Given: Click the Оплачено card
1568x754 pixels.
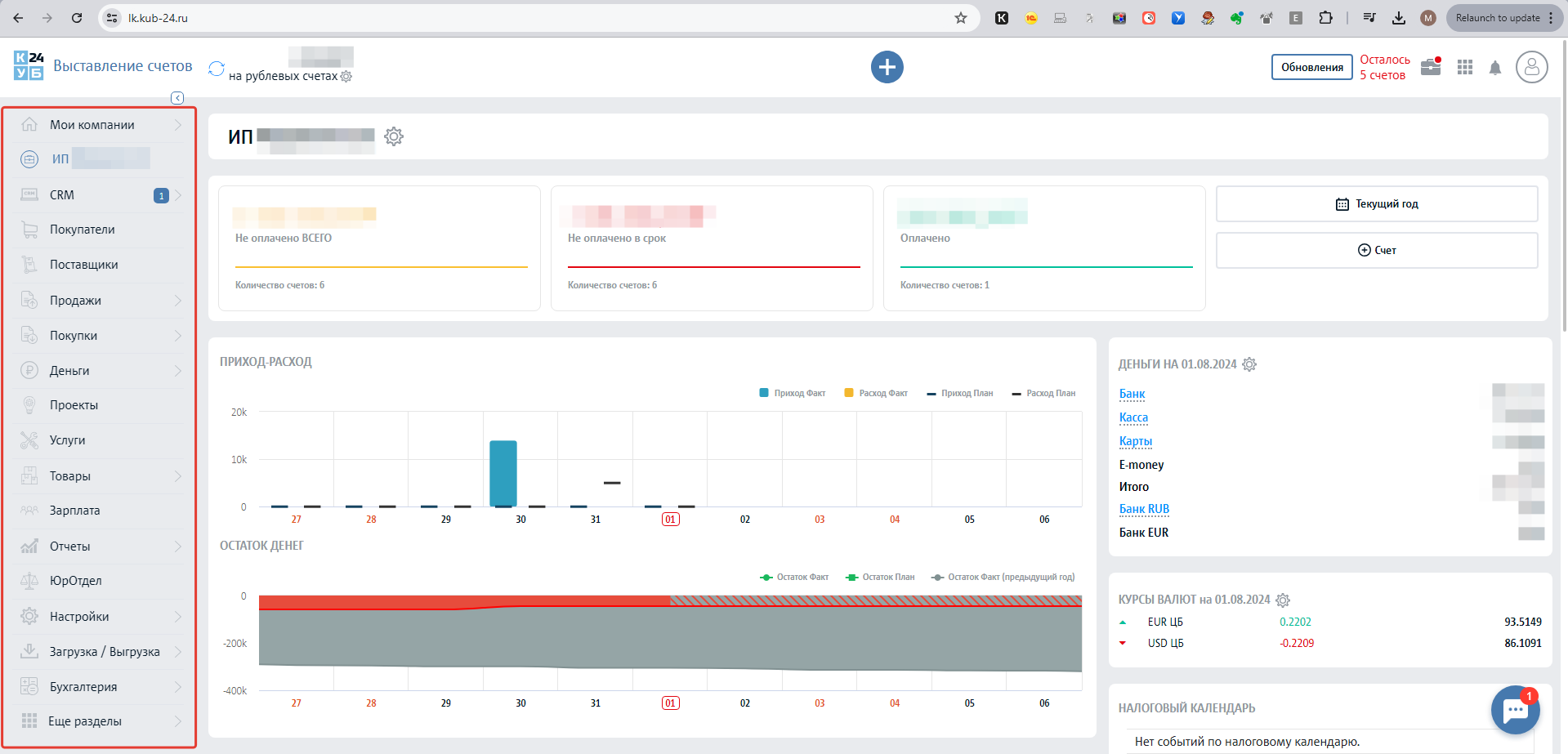Looking at the screenshot, I should [1044, 248].
